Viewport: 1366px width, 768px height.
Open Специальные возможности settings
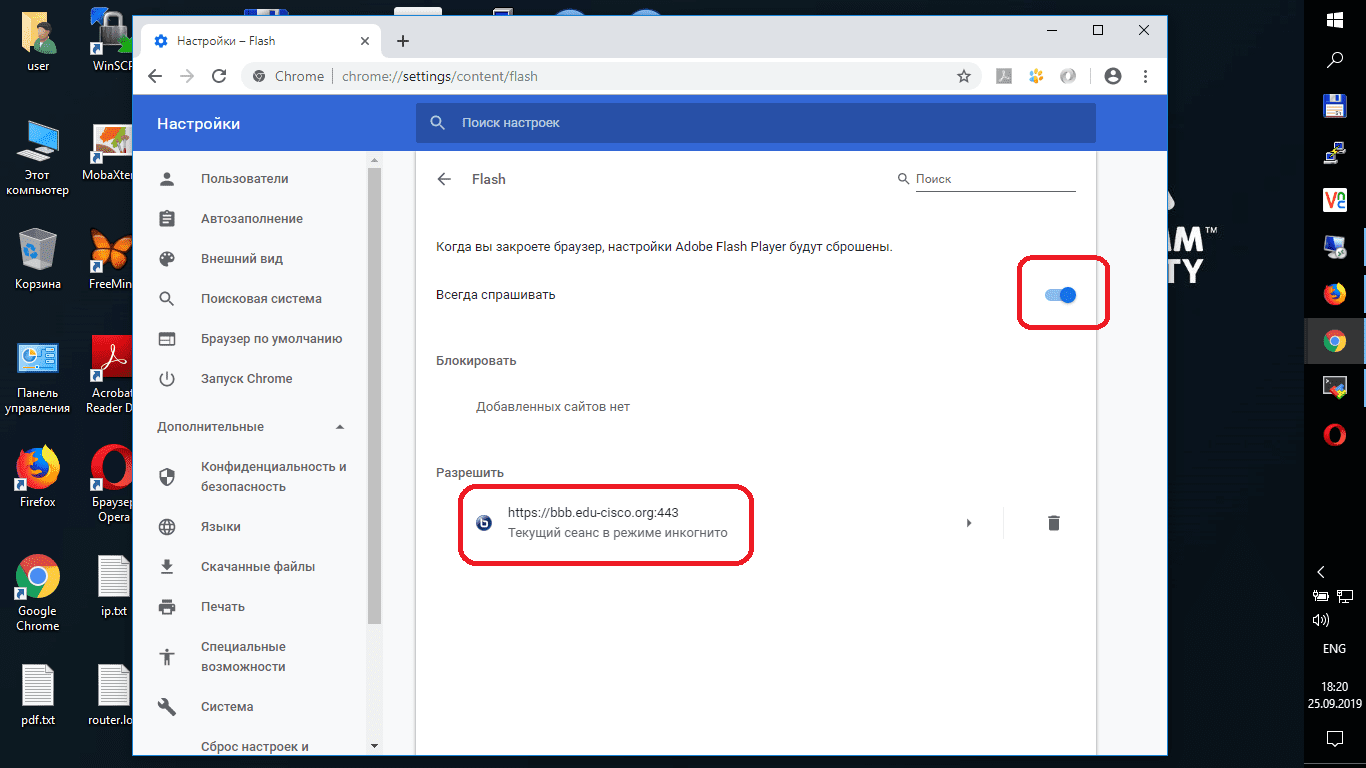[243, 657]
